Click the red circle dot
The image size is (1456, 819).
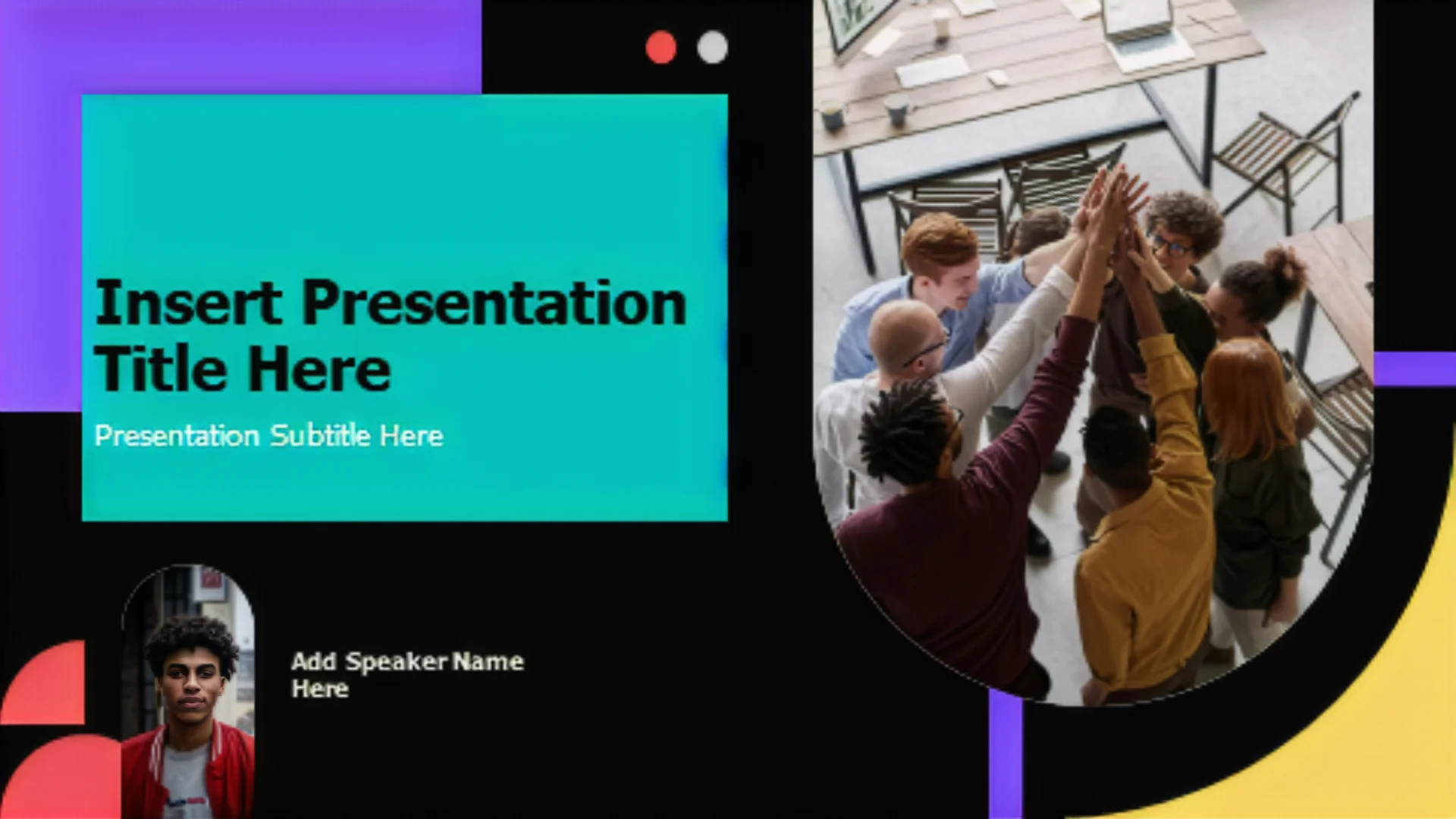(x=661, y=47)
